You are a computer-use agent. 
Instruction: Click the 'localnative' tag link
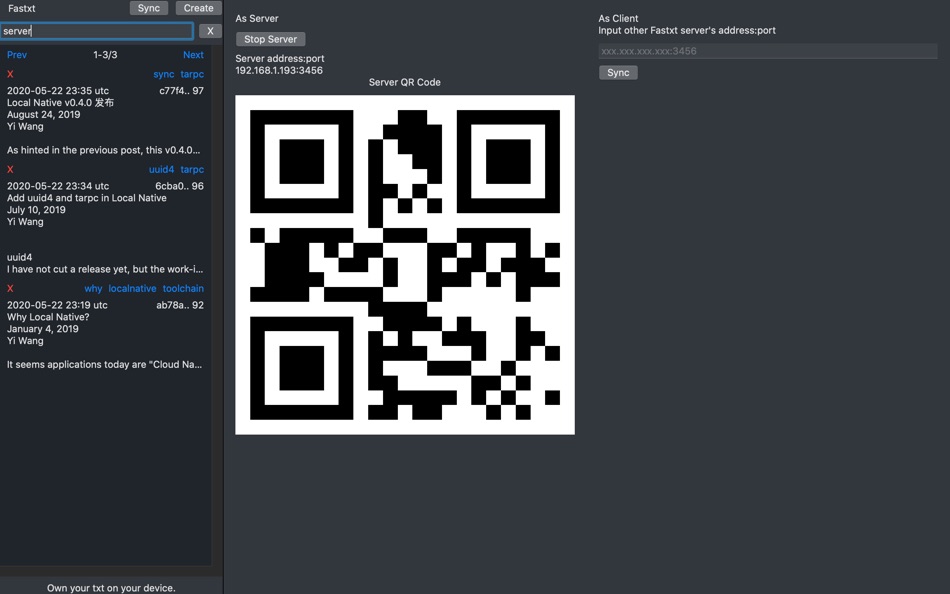[132, 289]
